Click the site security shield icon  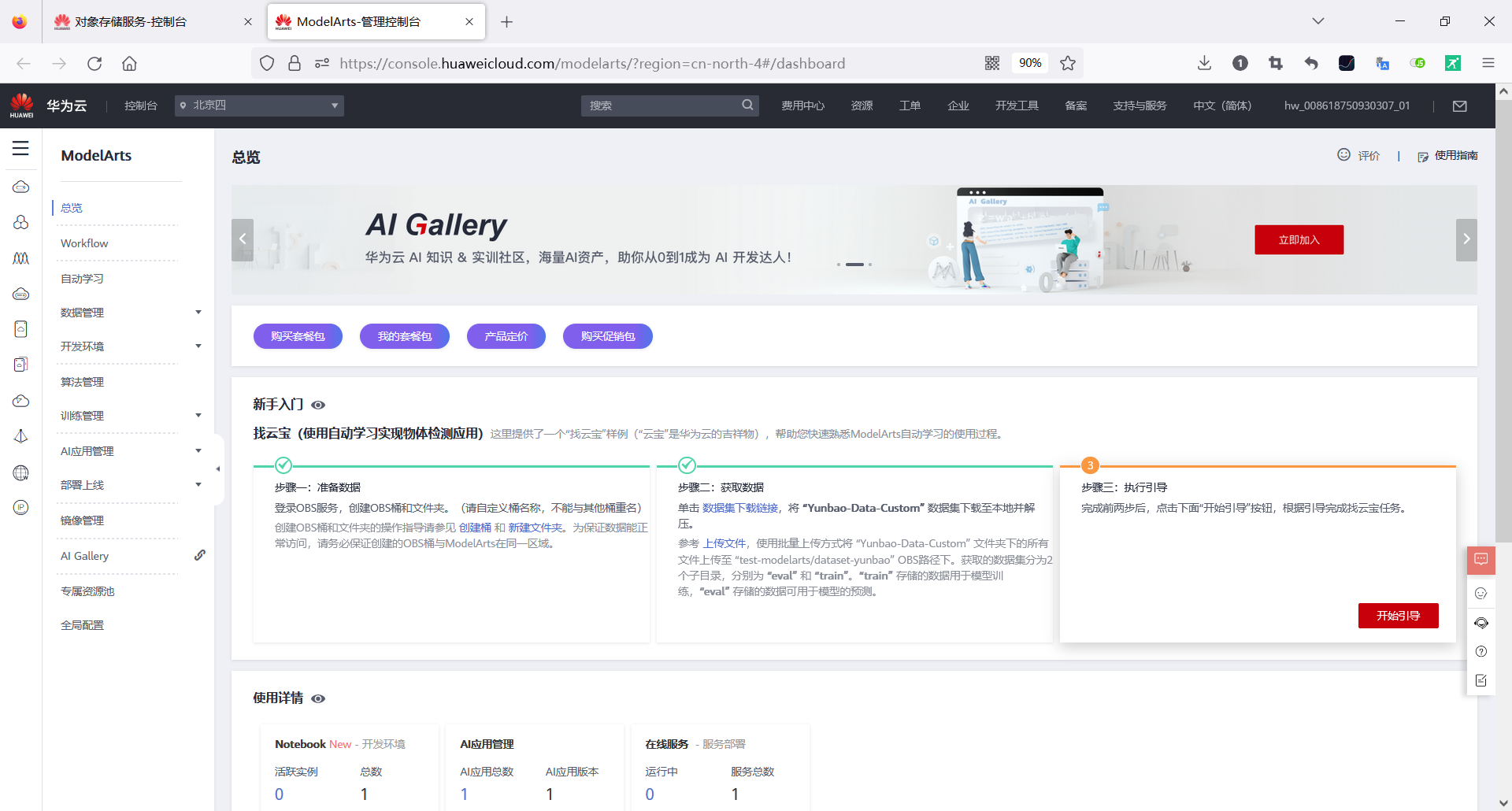(267, 63)
